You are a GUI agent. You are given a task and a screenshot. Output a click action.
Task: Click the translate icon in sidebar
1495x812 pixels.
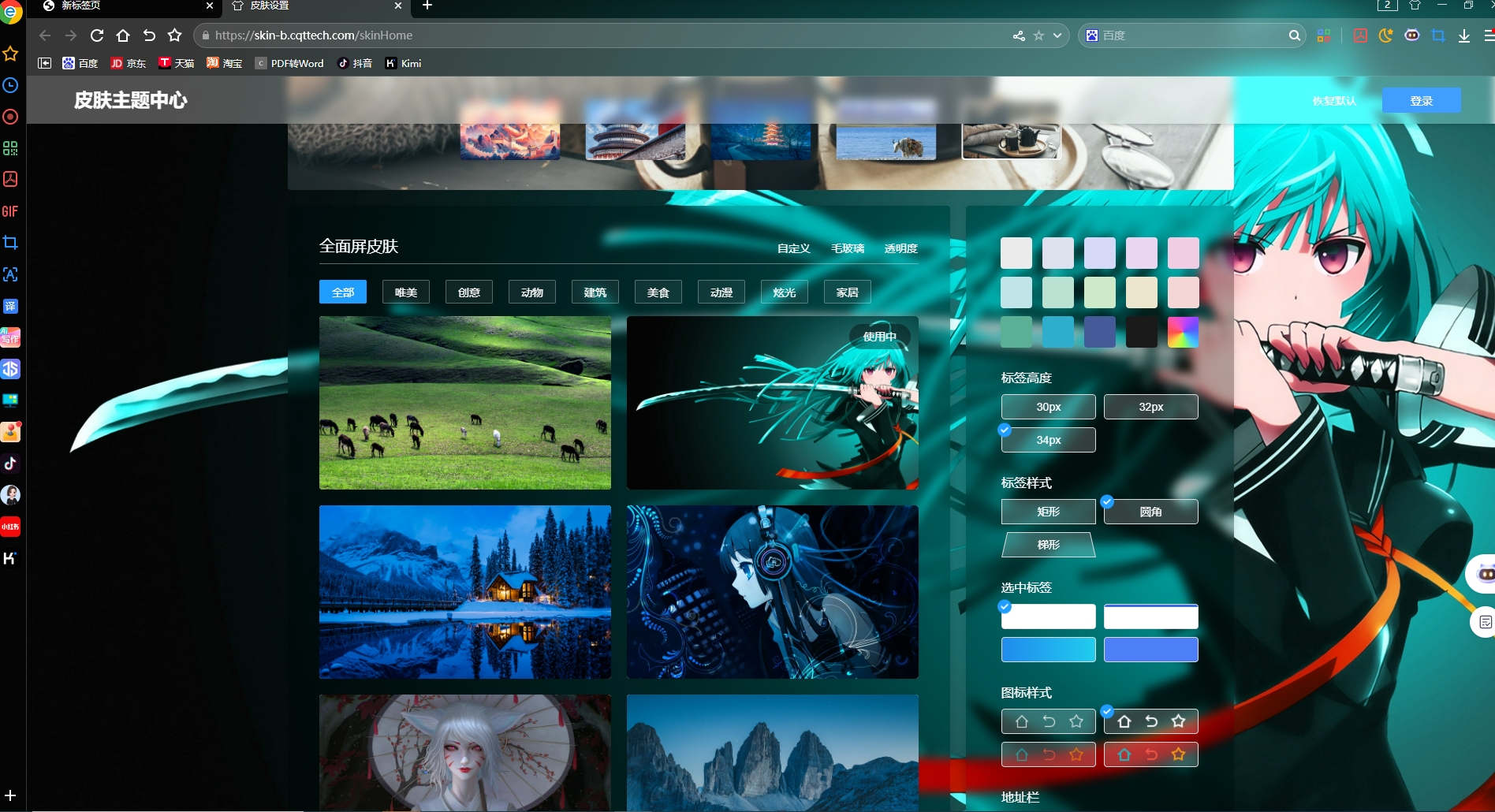[10, 306]
